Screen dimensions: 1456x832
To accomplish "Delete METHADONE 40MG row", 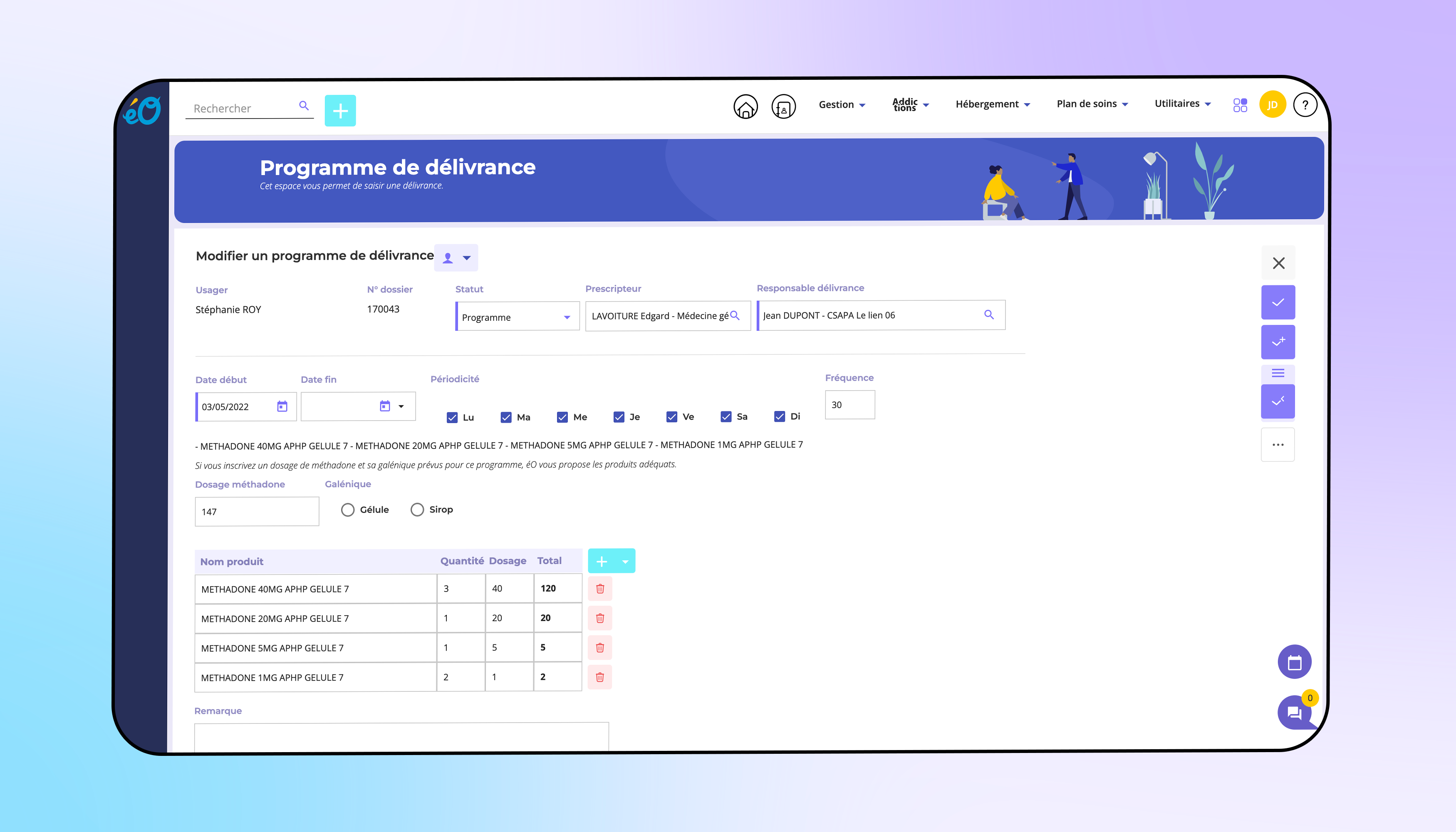I will [x=600, y=589].
